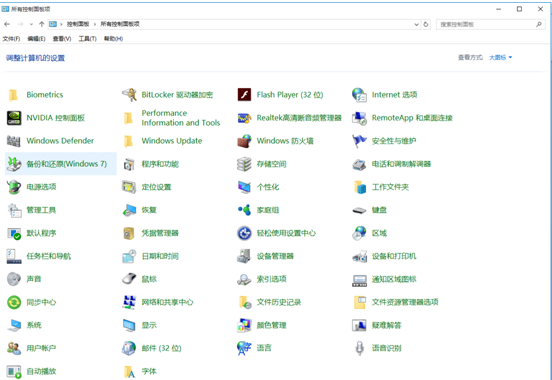This screenshot has width=552, height=380.
Task: Open the 文件(F) menu
Action: point(11,39)
